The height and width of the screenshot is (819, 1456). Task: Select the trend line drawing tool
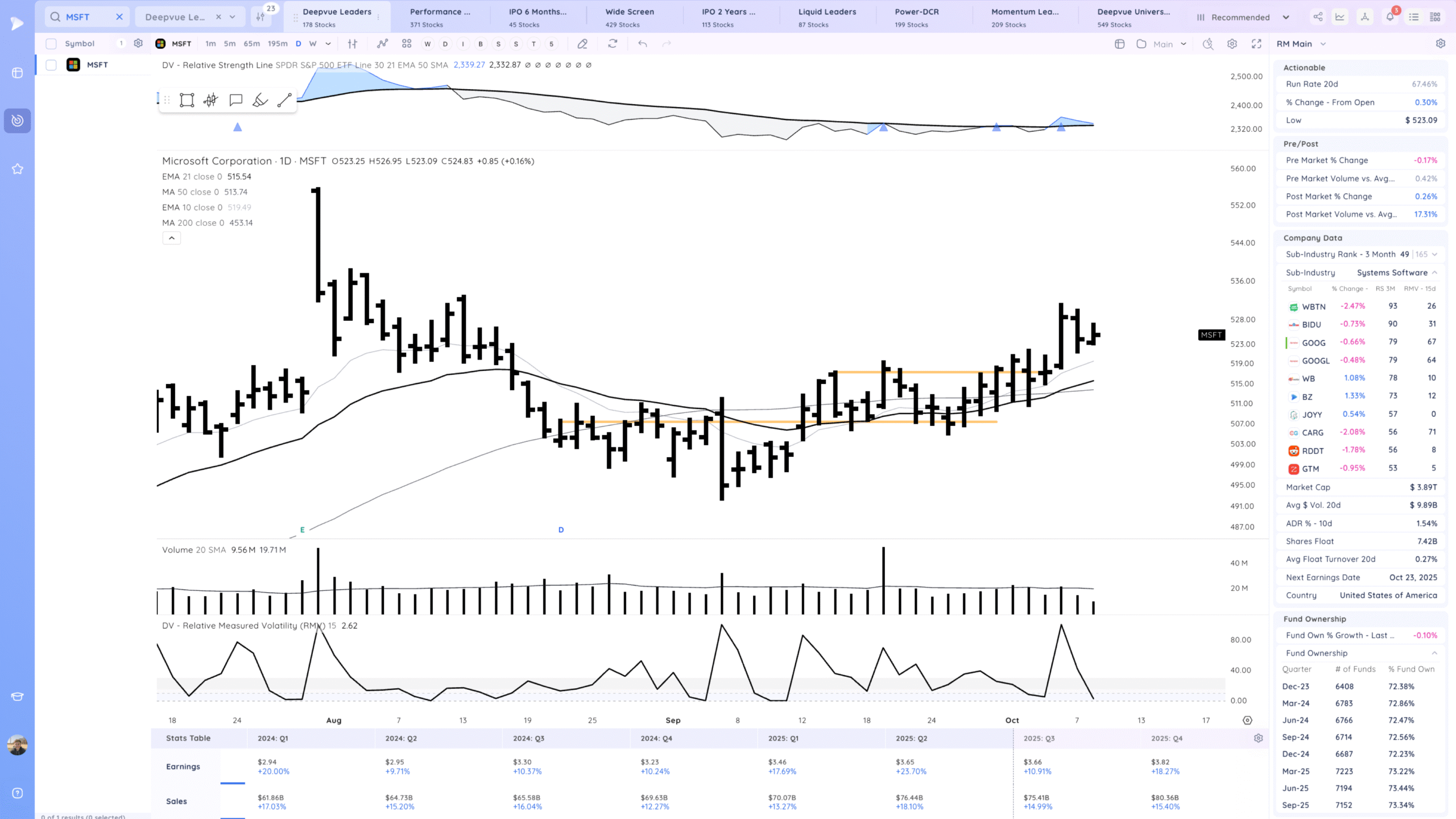(x=284, y=101)
